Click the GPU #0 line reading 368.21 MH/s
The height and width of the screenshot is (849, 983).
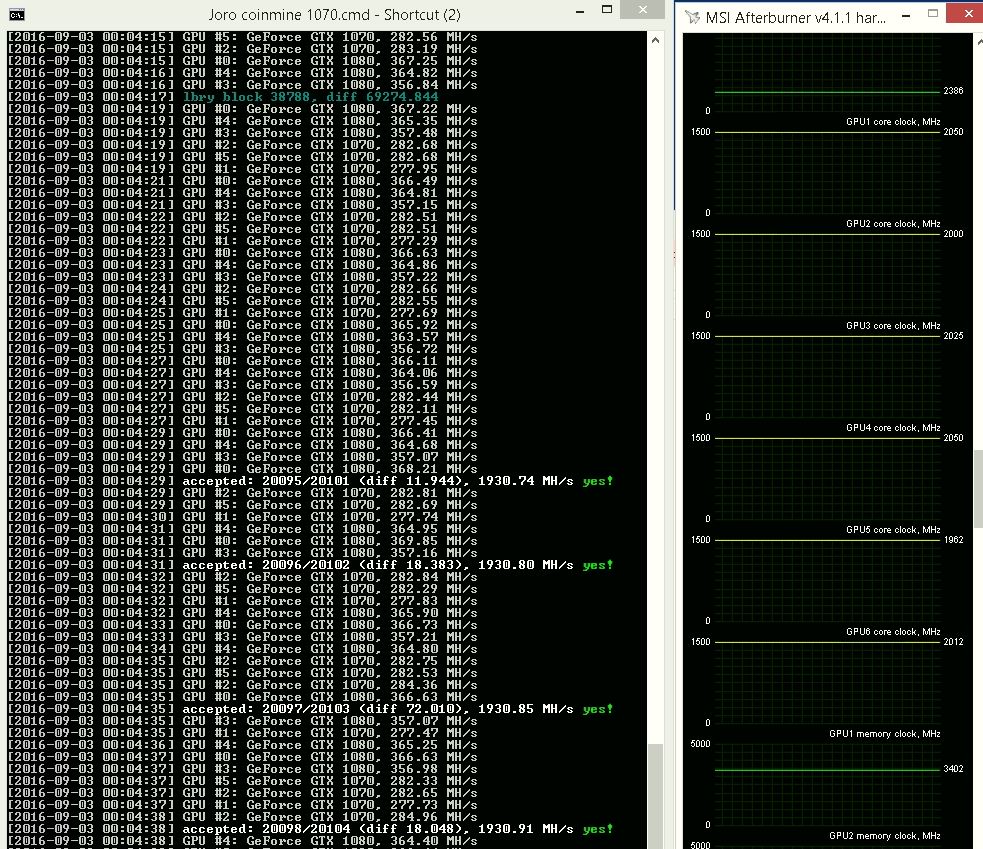(242, 469)
